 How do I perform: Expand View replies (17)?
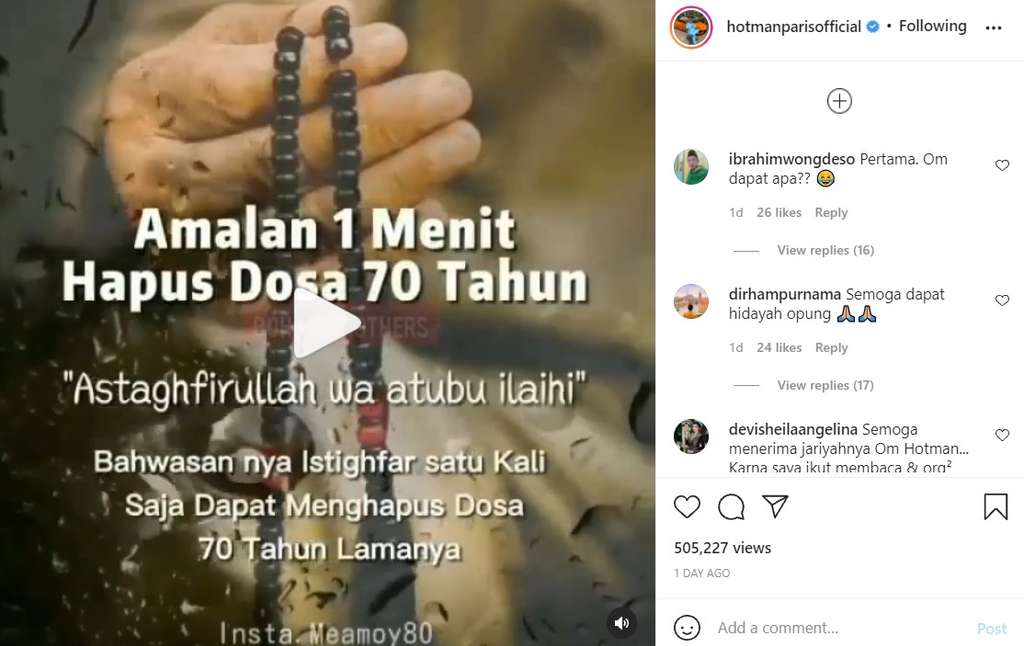[x=825, y=385]
